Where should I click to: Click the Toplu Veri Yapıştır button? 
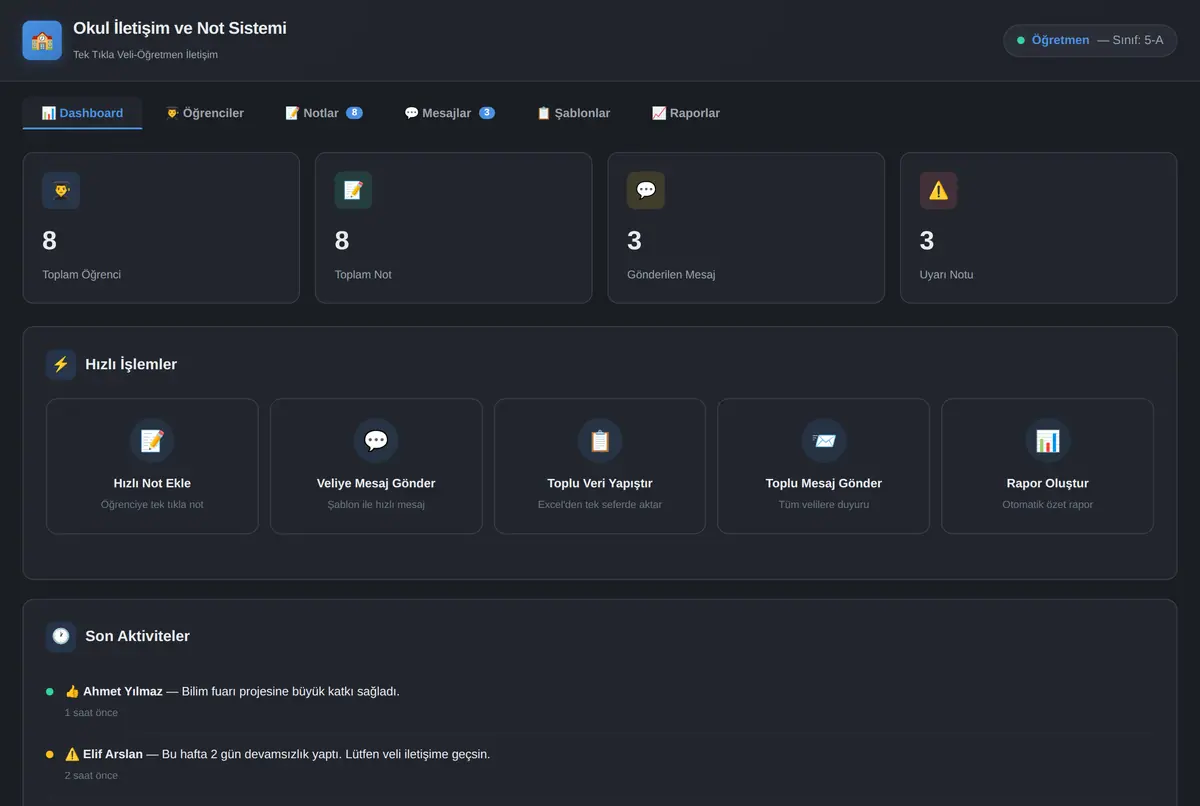pyautogui.click(x=600, y=466)
